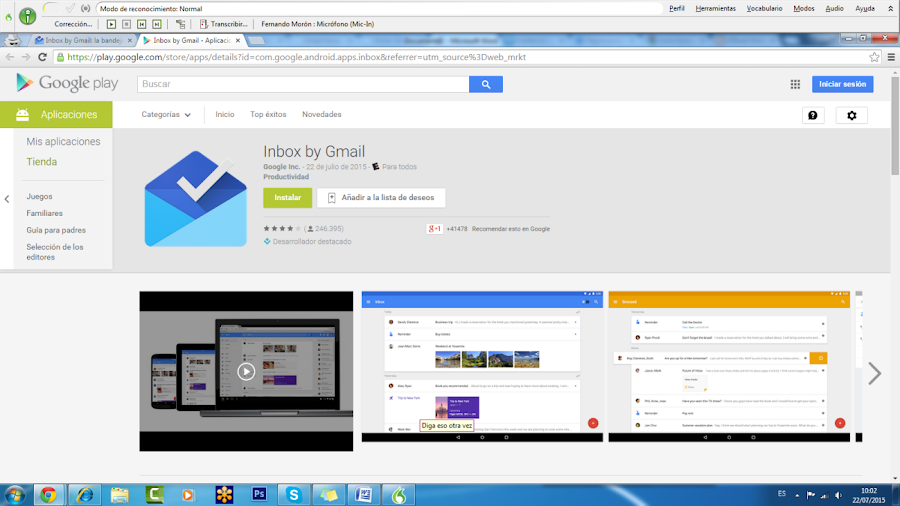Click Añadir a la lista de deseos
Screen dimensions: 900x506
[x=381, y=197]
